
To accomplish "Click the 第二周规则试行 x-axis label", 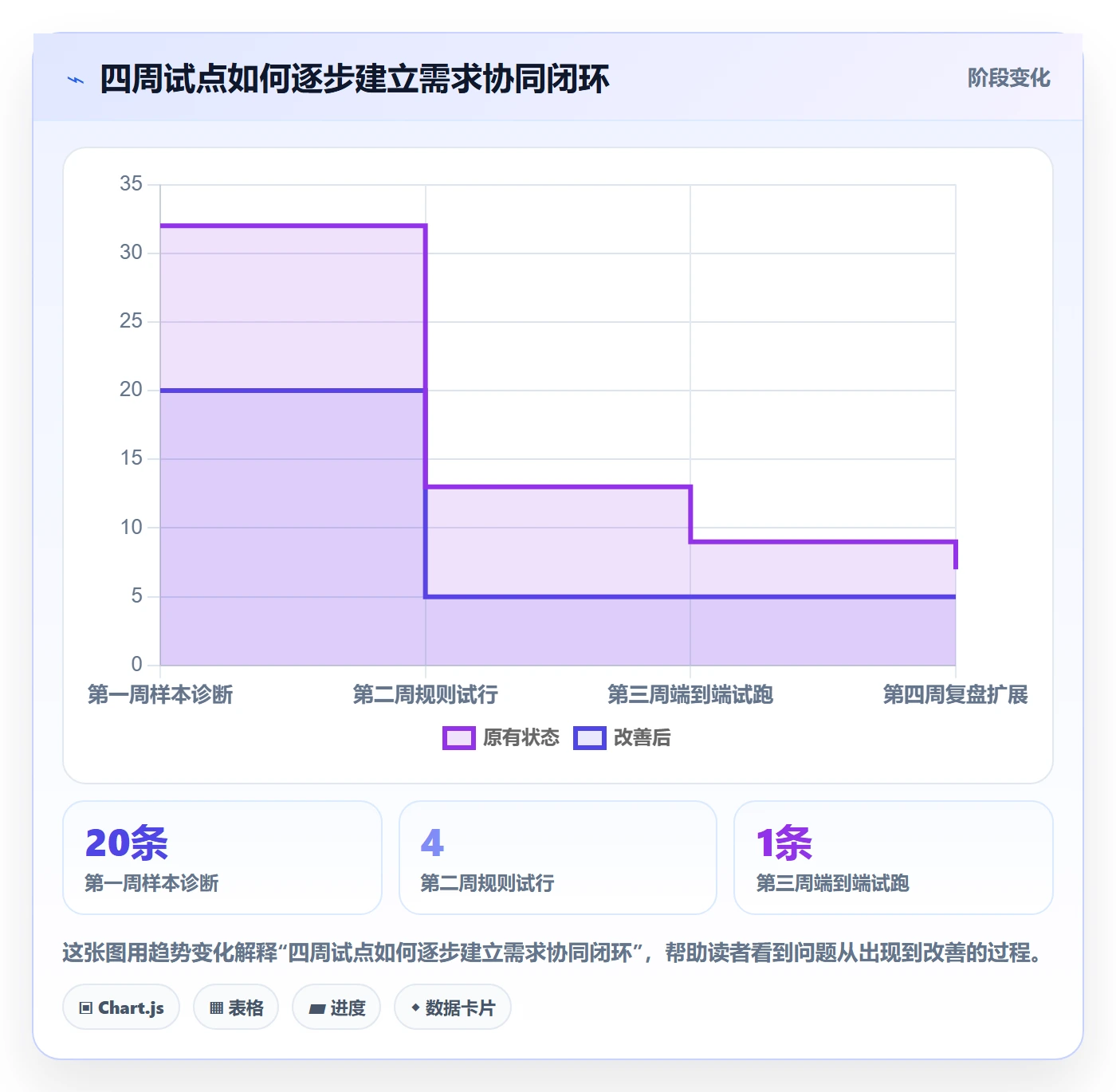I will 426,694.
